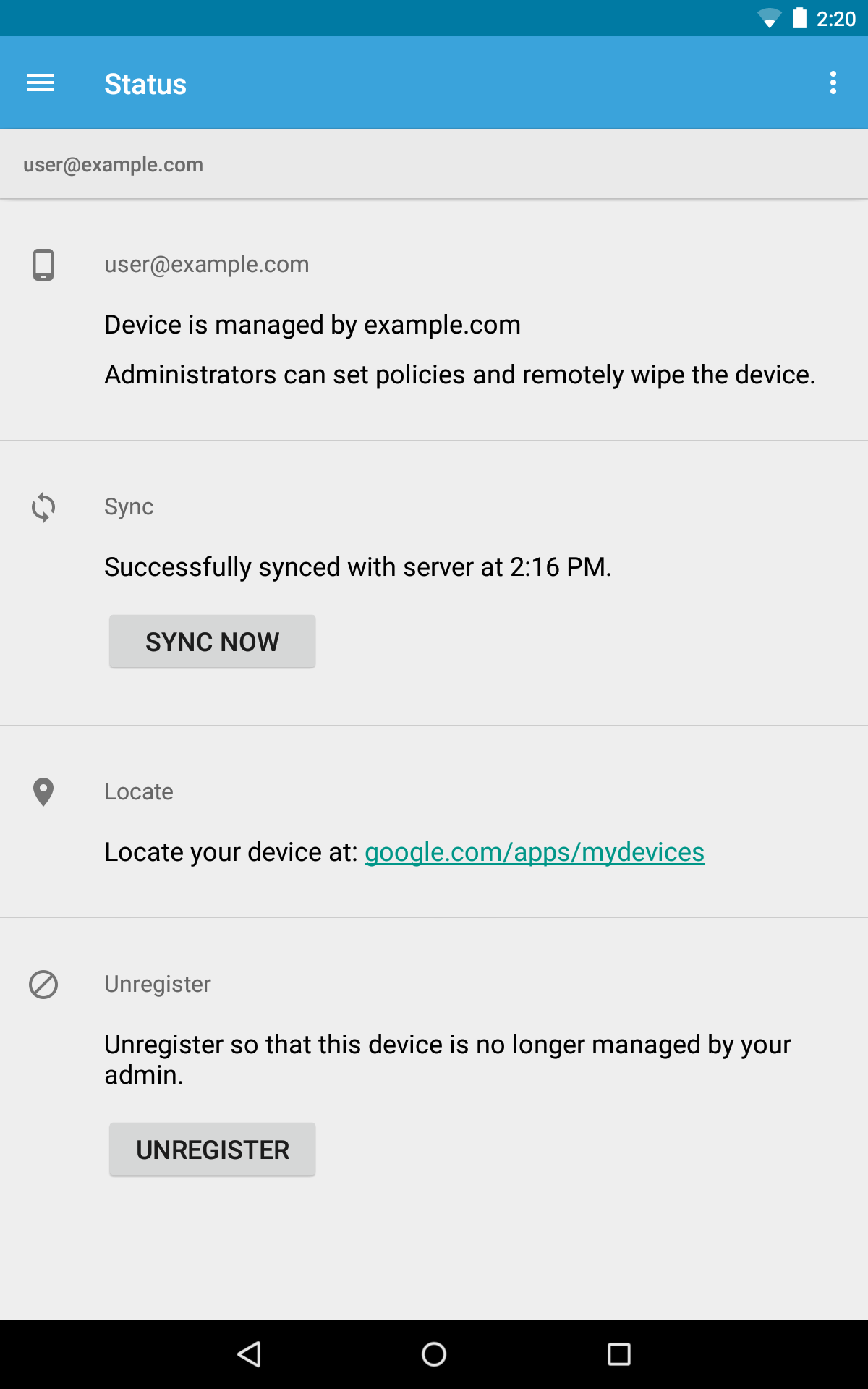868x1389 pixels.
Task: Tap the phone device icon
Action: [x=43, y=265]
